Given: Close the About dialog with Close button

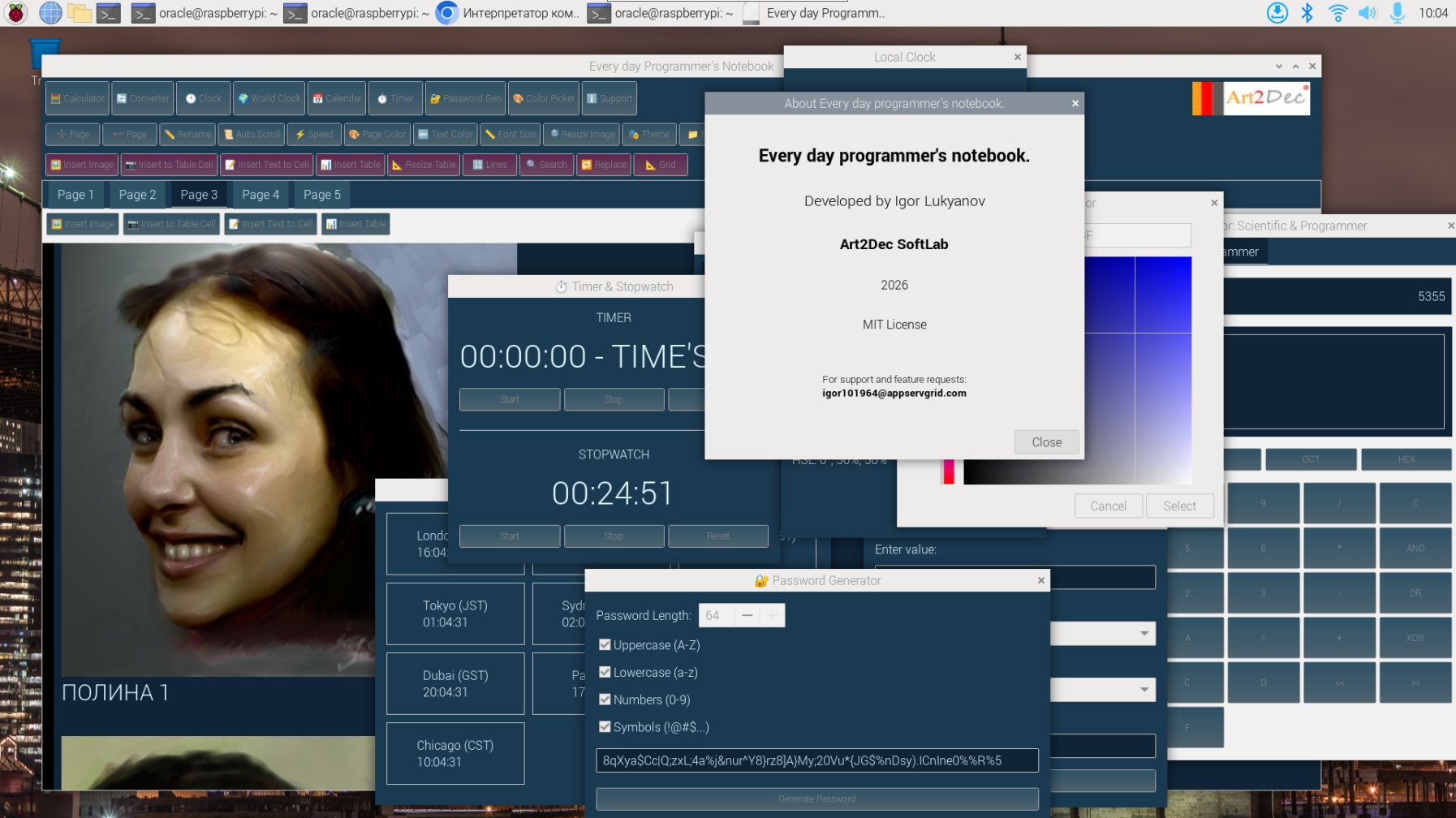Looking at the screenshot, I should [1046, 442].
